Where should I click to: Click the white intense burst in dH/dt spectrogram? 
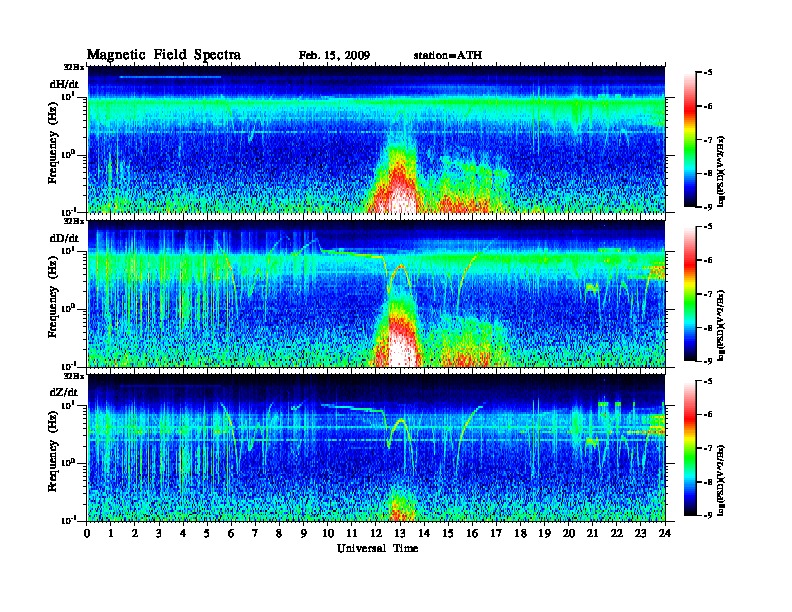pyautogui.click(x=401, y=199)
